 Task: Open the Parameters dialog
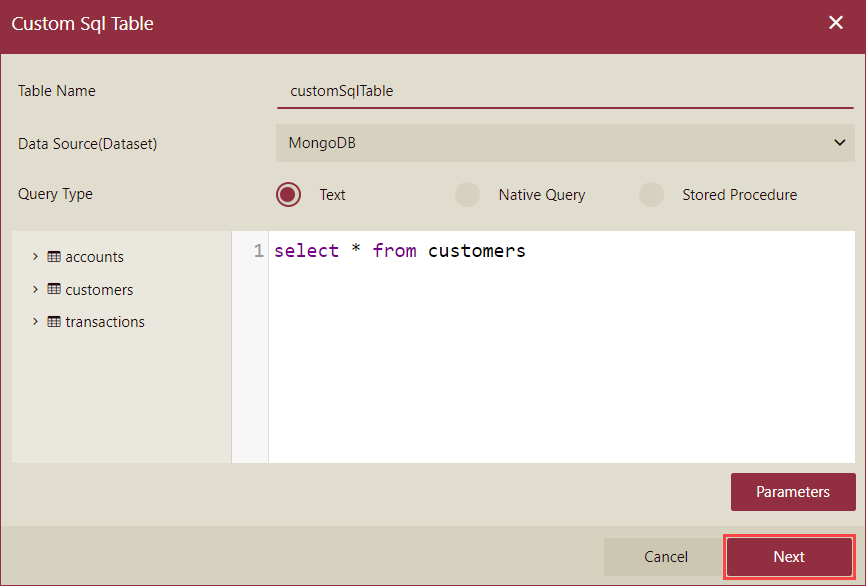pyautogui.click(x=792, y=492)
